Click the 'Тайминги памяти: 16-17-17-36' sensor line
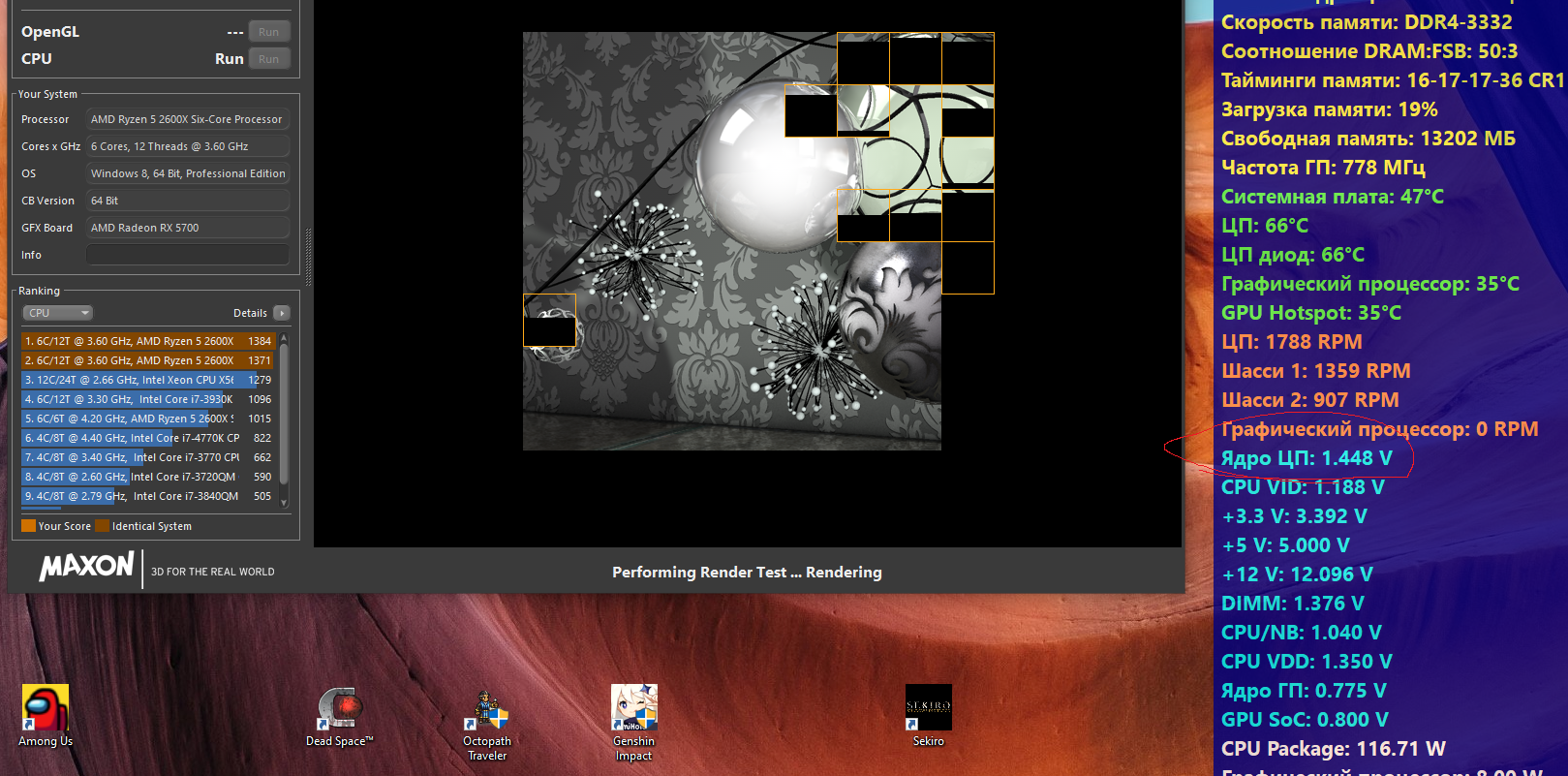The height and width of the screenshot is (776, 1568). point(1393,80)
